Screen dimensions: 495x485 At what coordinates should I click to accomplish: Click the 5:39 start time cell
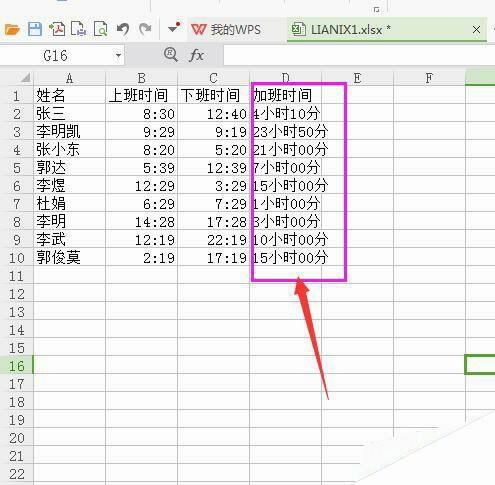141,168
